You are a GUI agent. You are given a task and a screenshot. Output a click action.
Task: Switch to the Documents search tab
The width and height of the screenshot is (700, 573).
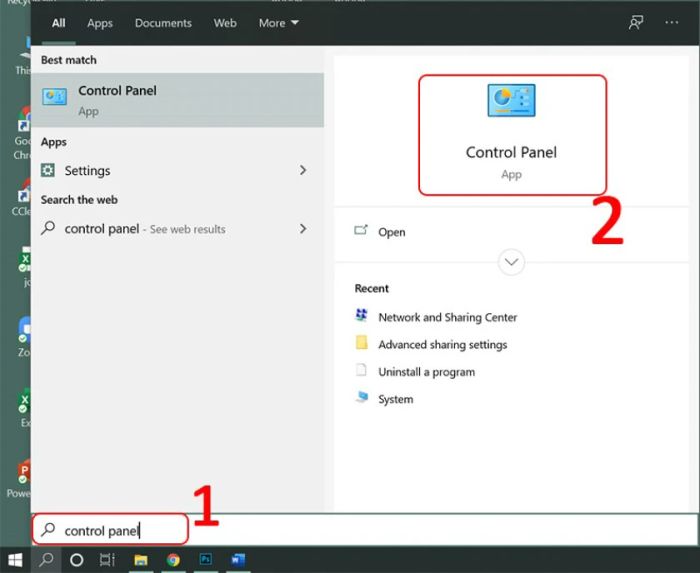[x=163, y=23]
